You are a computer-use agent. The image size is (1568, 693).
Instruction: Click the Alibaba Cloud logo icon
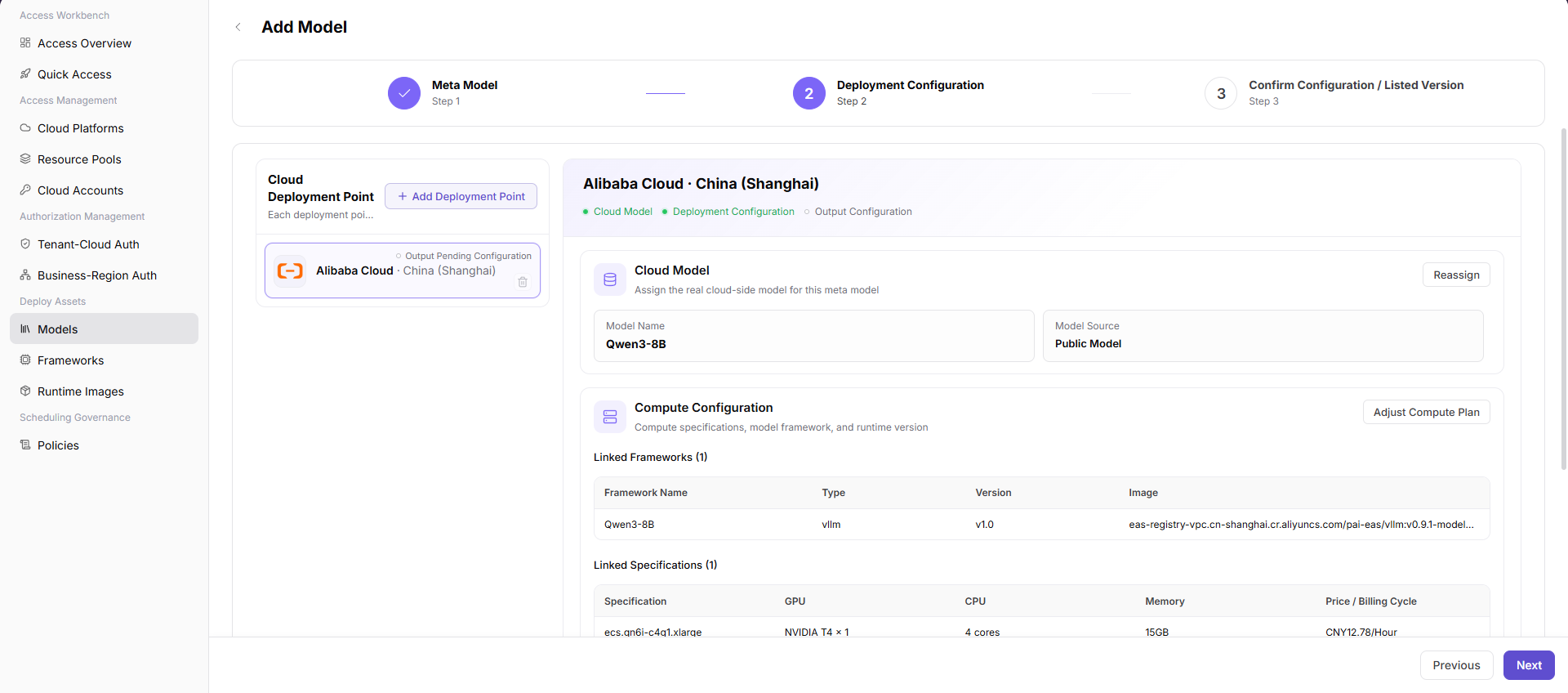pyautogui.click(x=290, y=270)
